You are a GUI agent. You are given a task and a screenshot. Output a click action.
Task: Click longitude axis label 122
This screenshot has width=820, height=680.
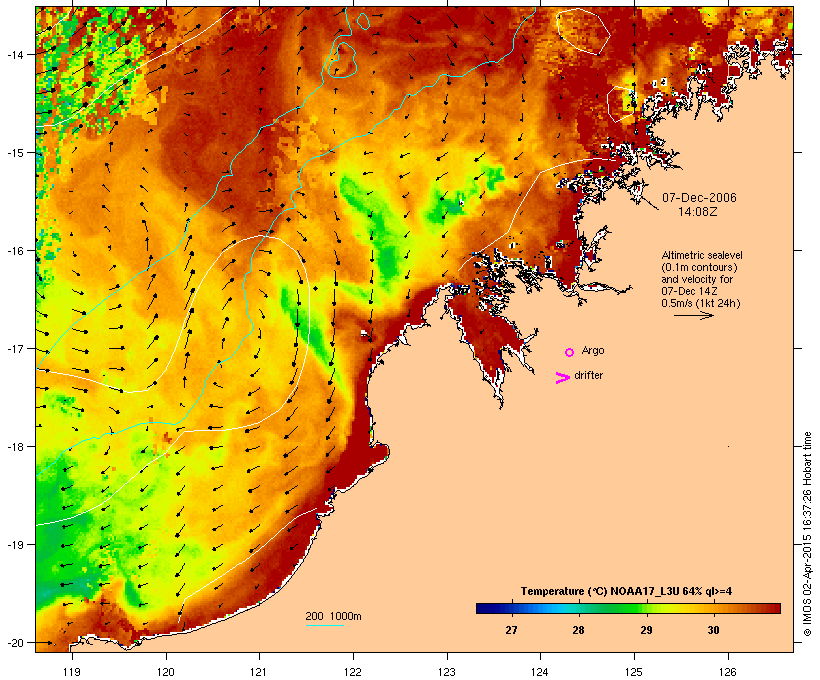click(353, 672)
